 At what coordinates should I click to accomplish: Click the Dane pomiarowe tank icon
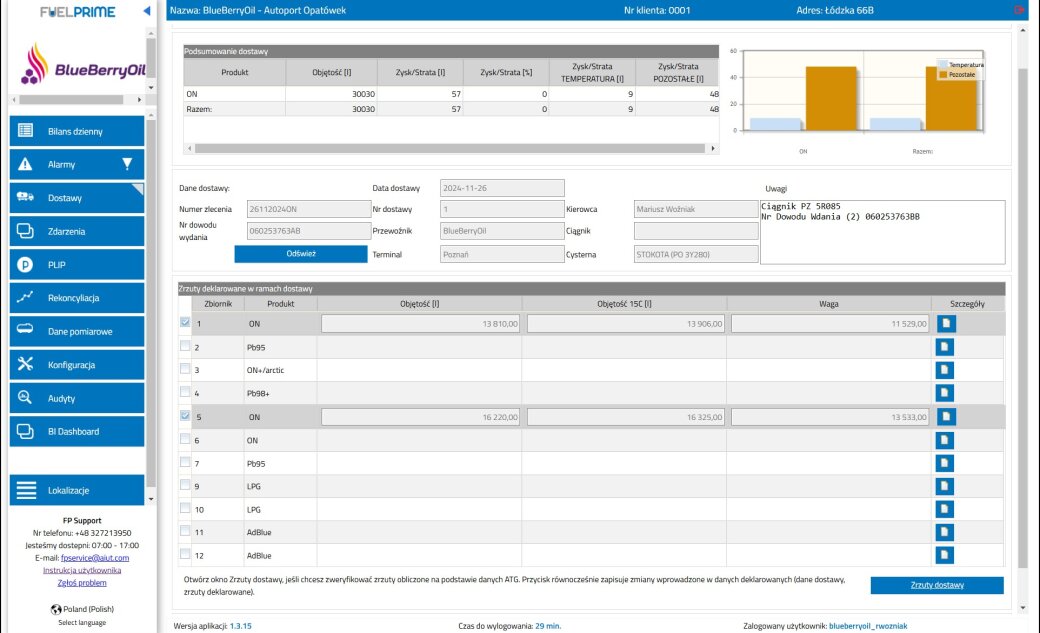pyautogui.click(x=25, y=329)
